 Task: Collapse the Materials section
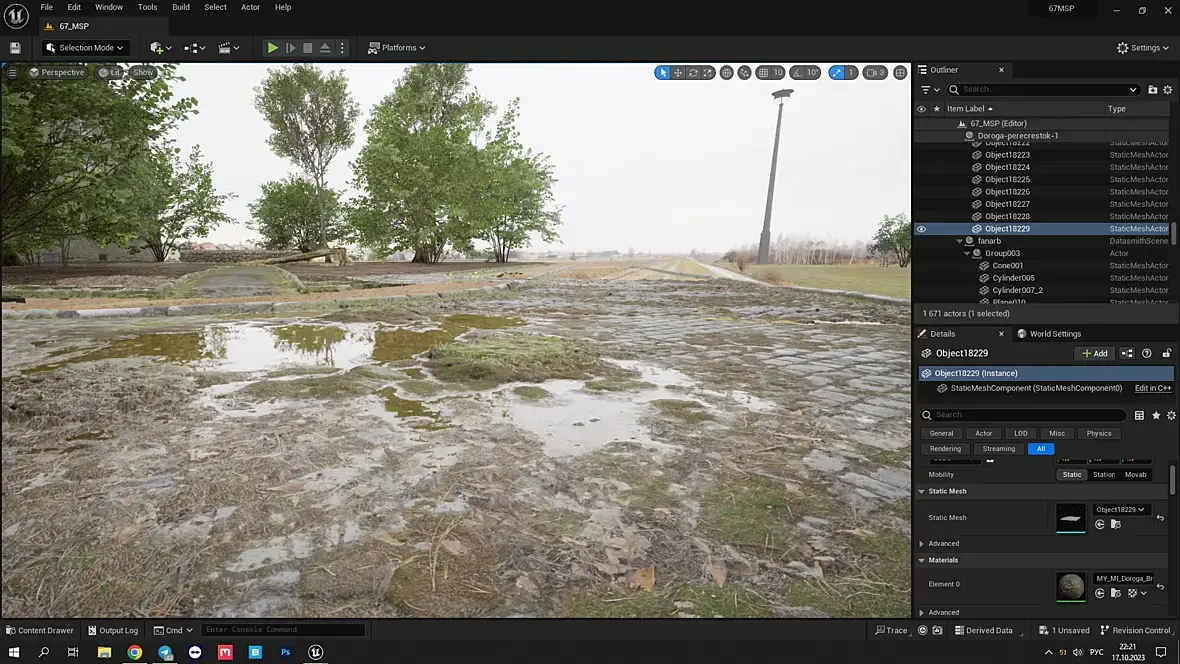click(921, 560)
